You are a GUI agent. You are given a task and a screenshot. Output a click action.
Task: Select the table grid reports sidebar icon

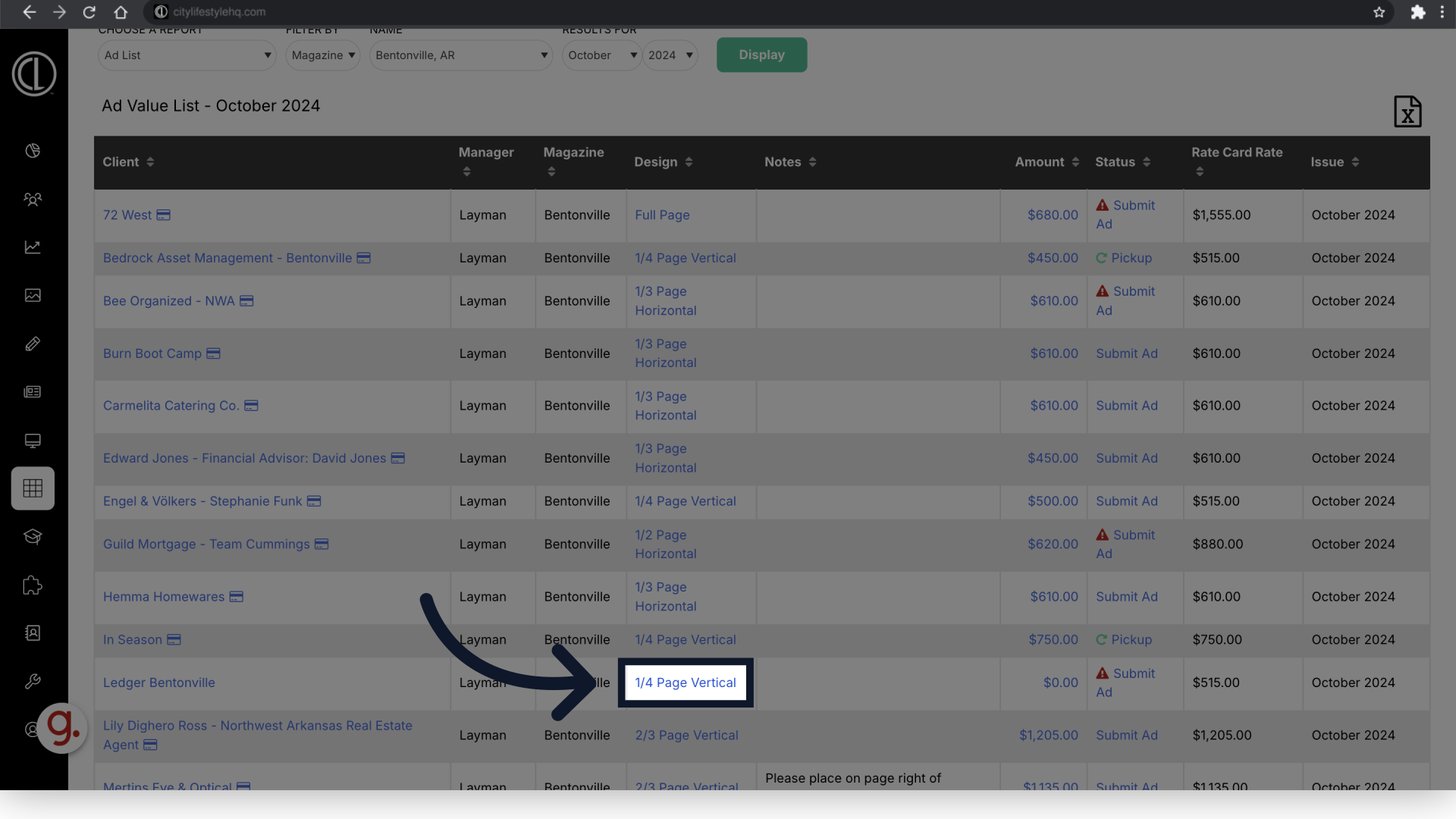(33, 488)
